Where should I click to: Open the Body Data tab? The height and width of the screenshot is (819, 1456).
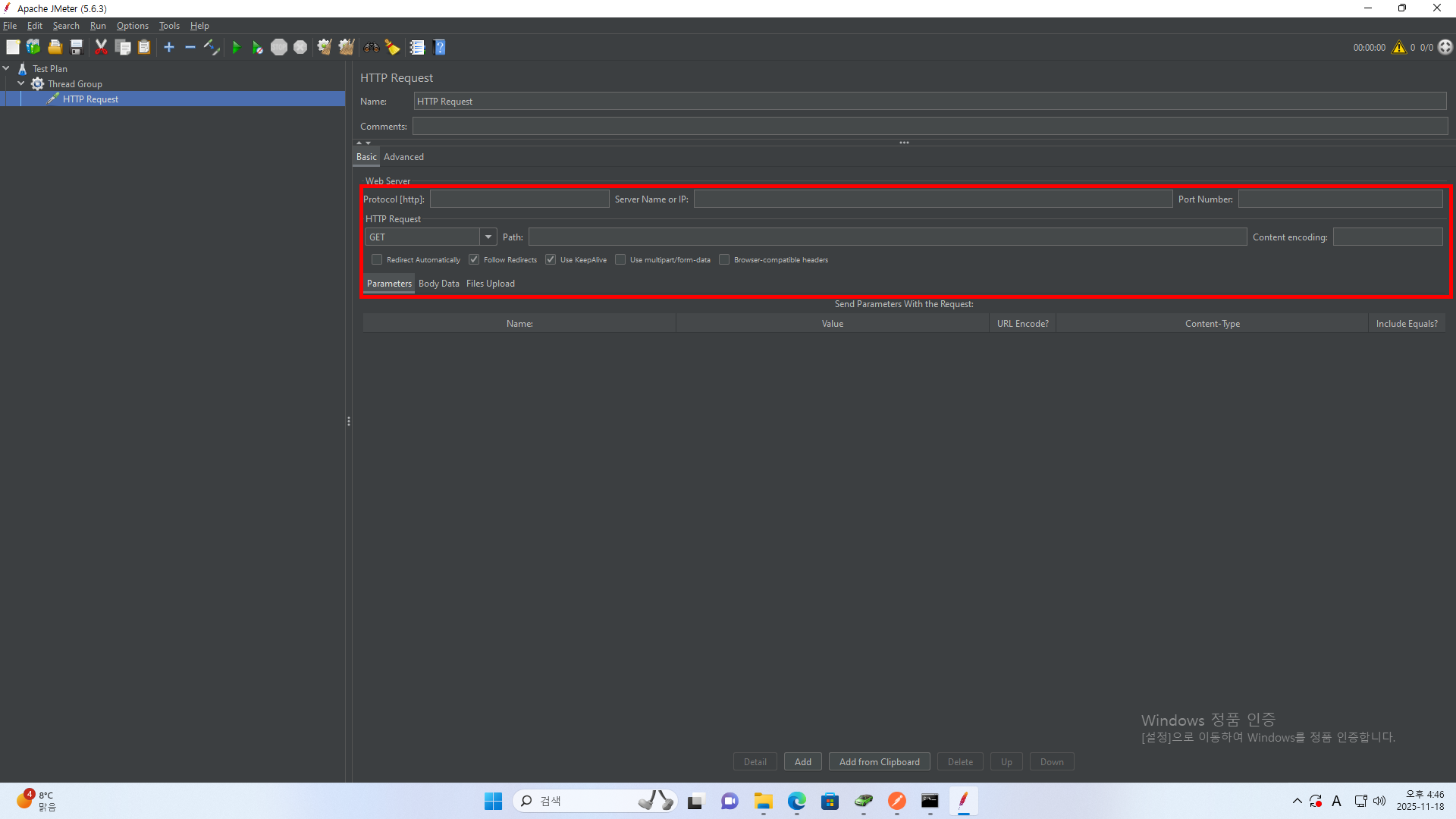438,284
